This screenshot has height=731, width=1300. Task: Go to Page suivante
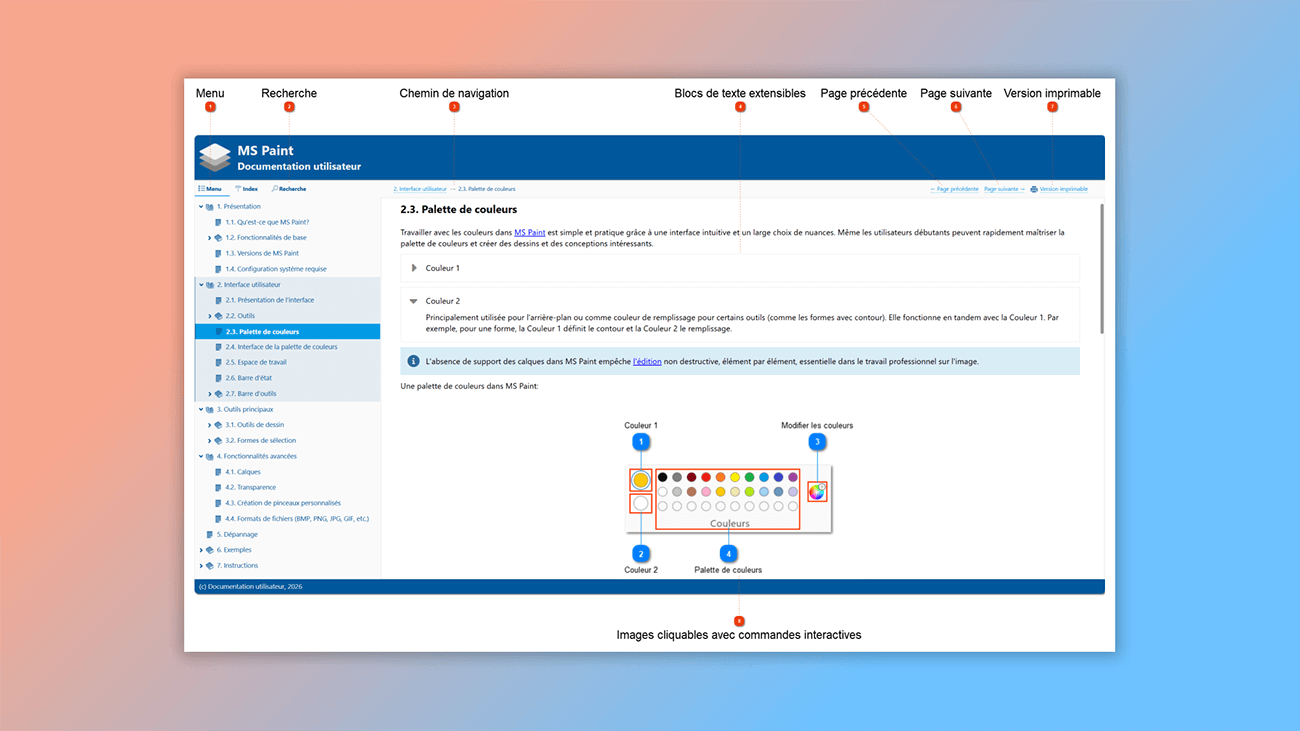tap(1003, 188)
